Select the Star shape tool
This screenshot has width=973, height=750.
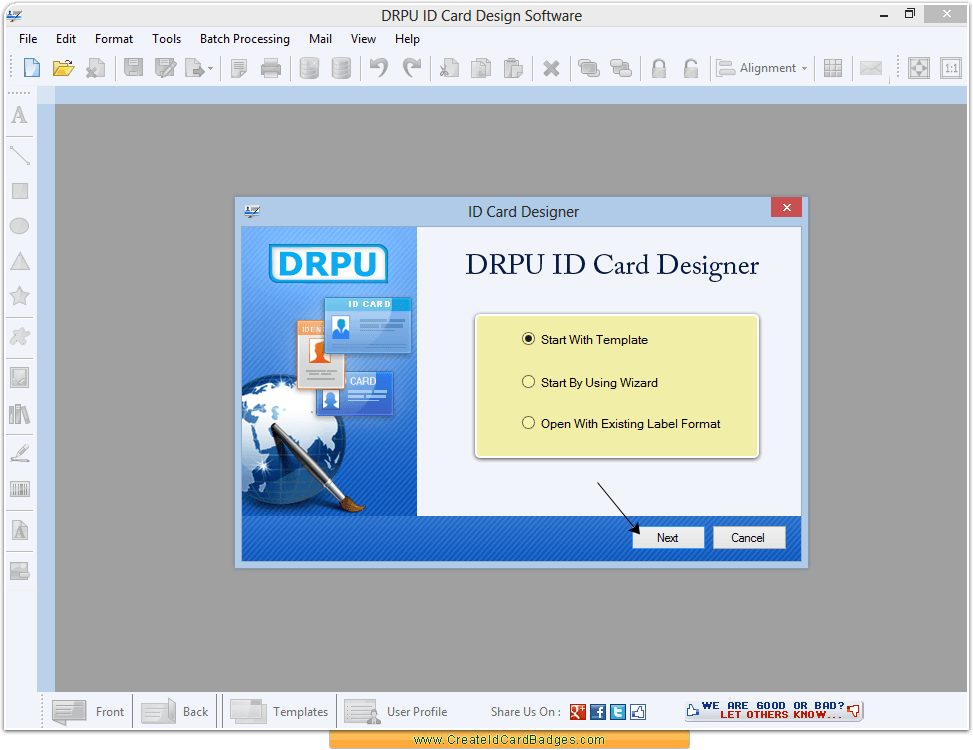20,296
